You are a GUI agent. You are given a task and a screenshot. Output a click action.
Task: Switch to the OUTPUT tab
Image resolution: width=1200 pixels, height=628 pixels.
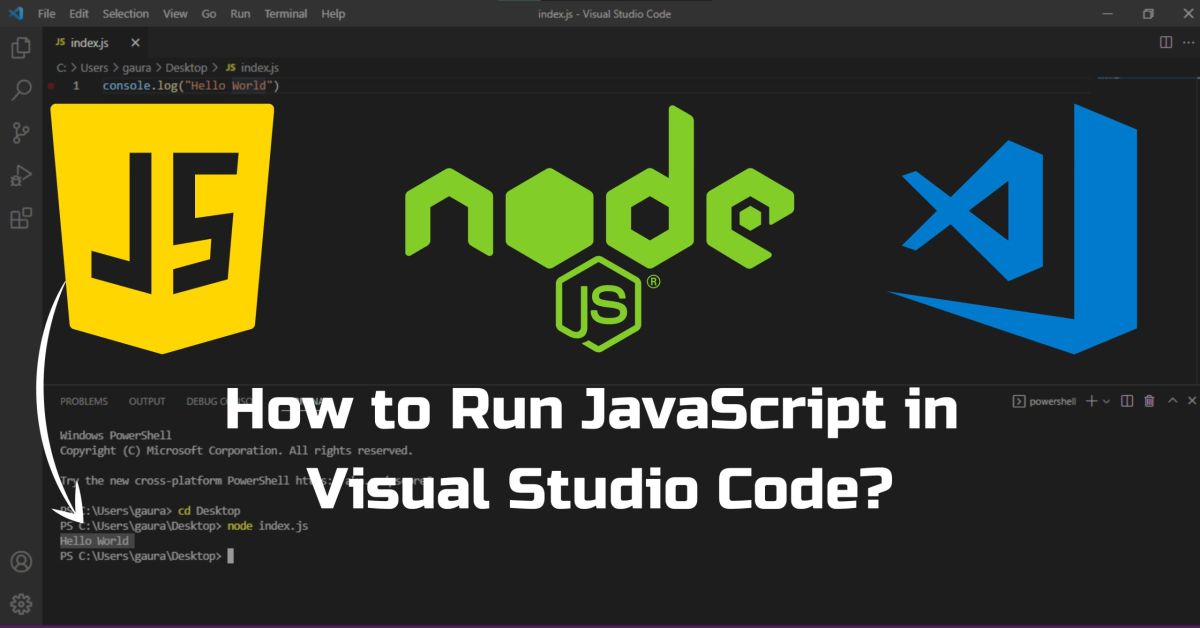click(146, 400)
